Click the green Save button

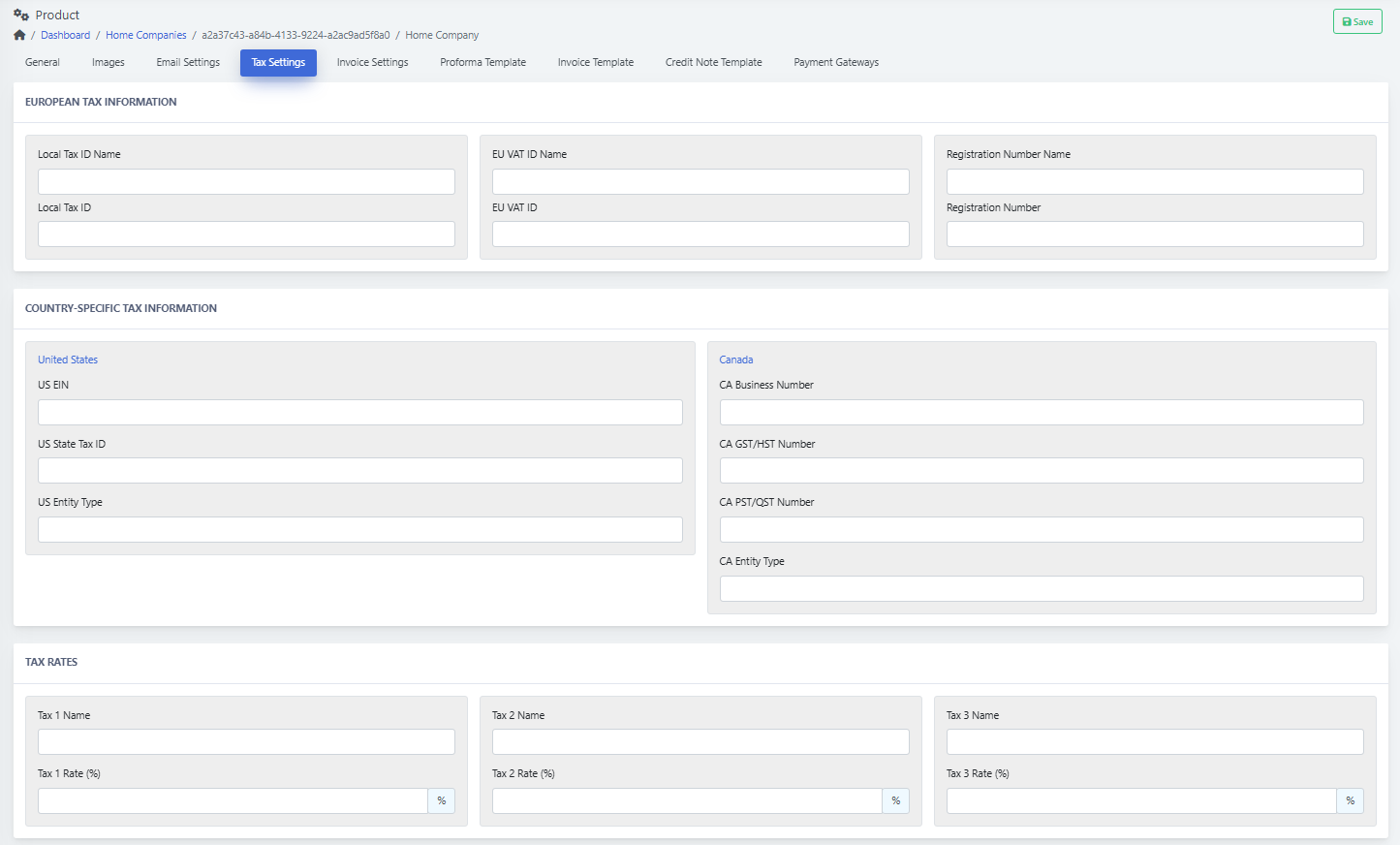(x=1357, y=21)
